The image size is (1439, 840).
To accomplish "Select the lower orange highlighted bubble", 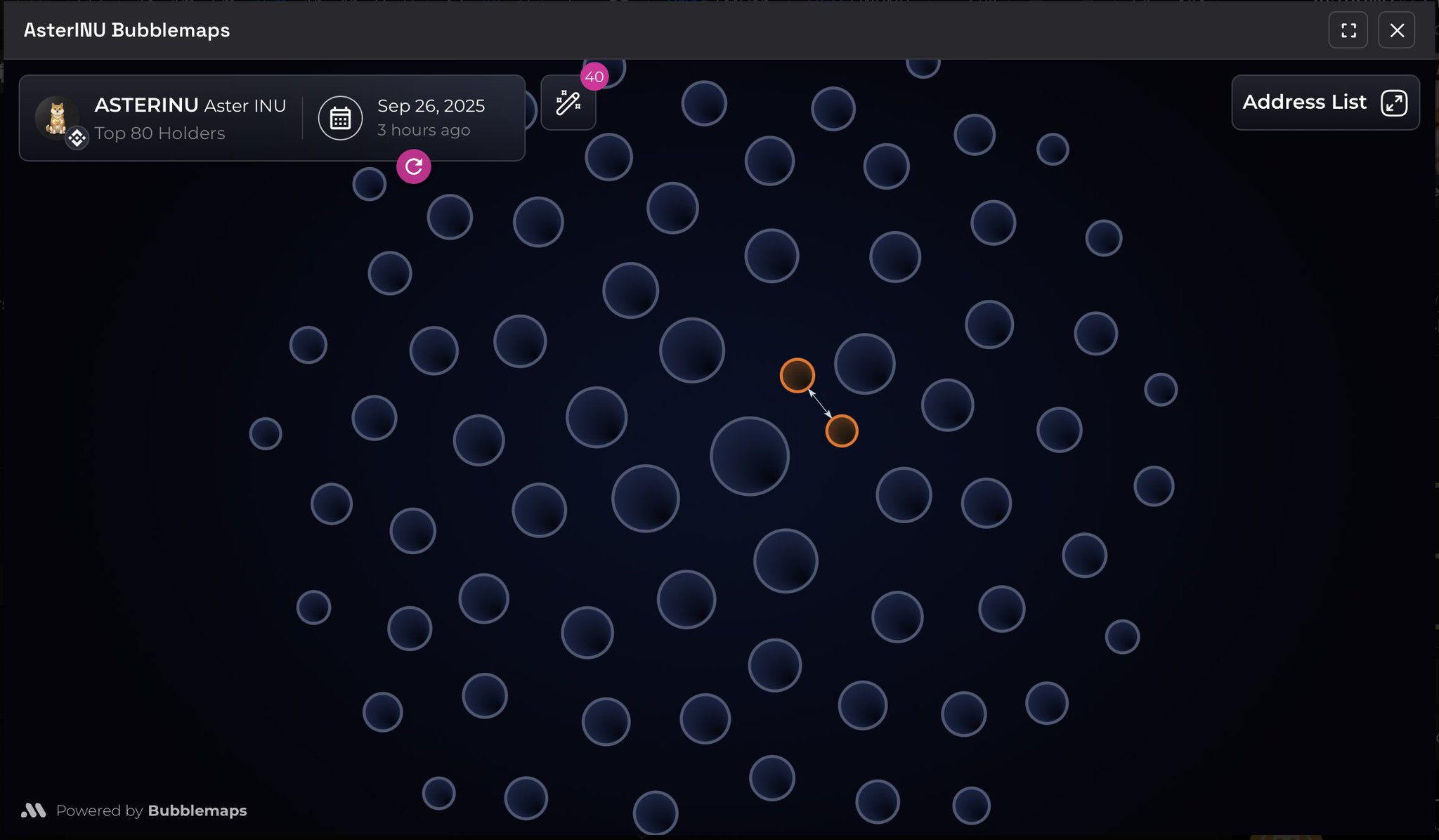I will [x=842, y=431].
